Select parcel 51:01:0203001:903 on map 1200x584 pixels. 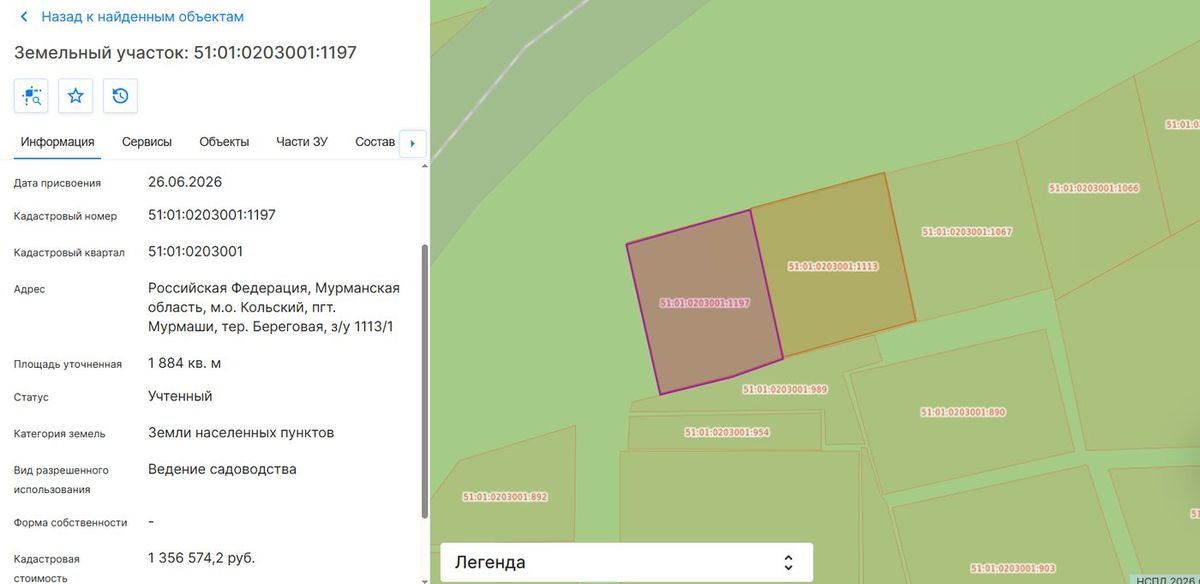click(1012, 567)
